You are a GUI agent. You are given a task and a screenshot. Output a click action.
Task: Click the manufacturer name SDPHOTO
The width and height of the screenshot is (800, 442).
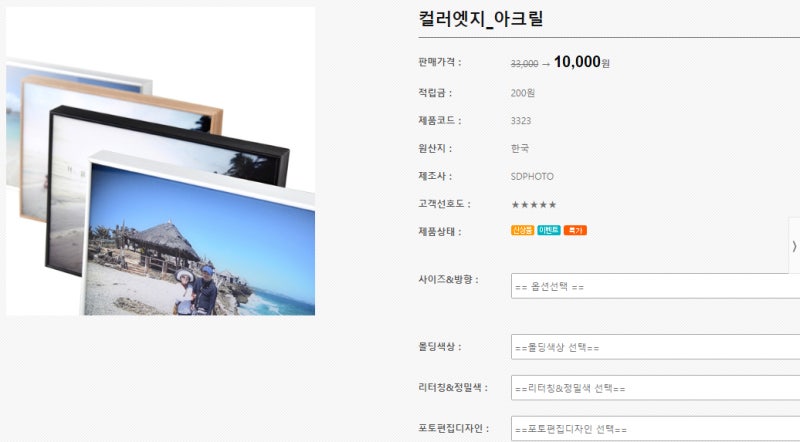coord(532,177)
